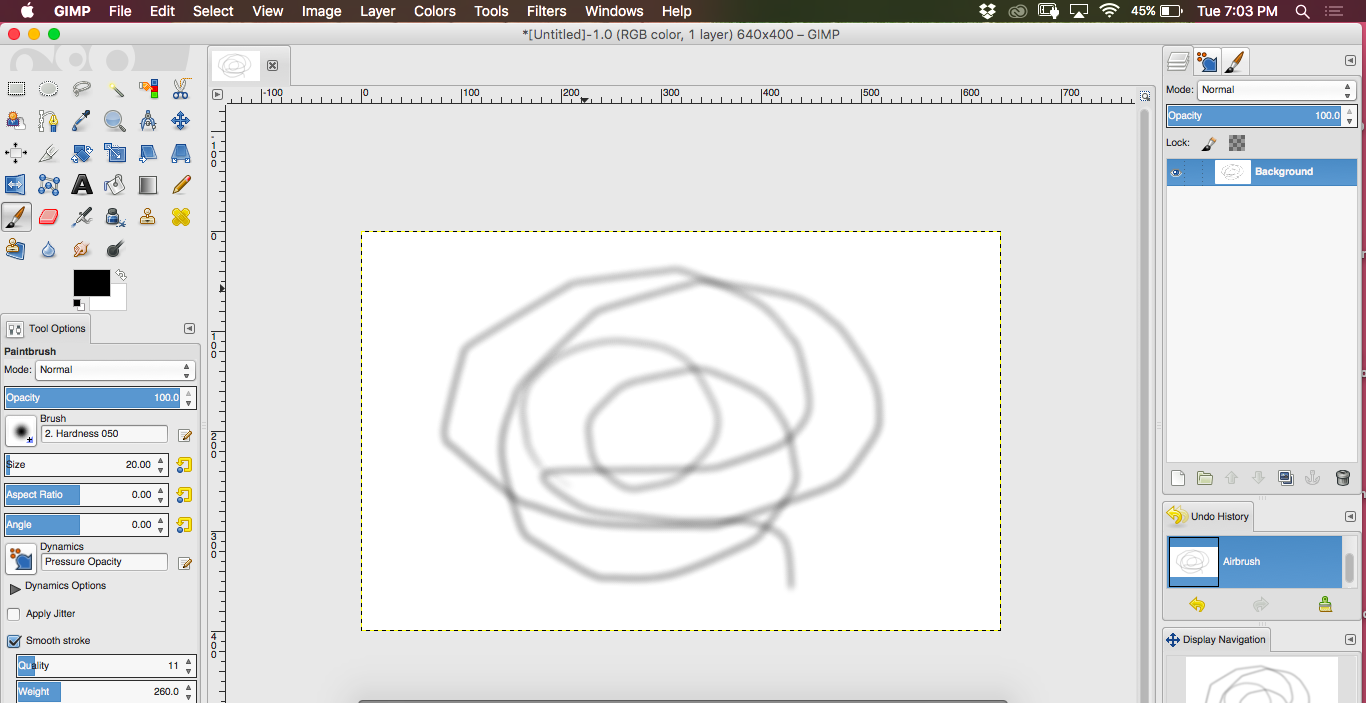1366x703 pixels.
Task: Toggle Lock pixels brush icon
Action: pyautogui.click(x=1208, y=143)
